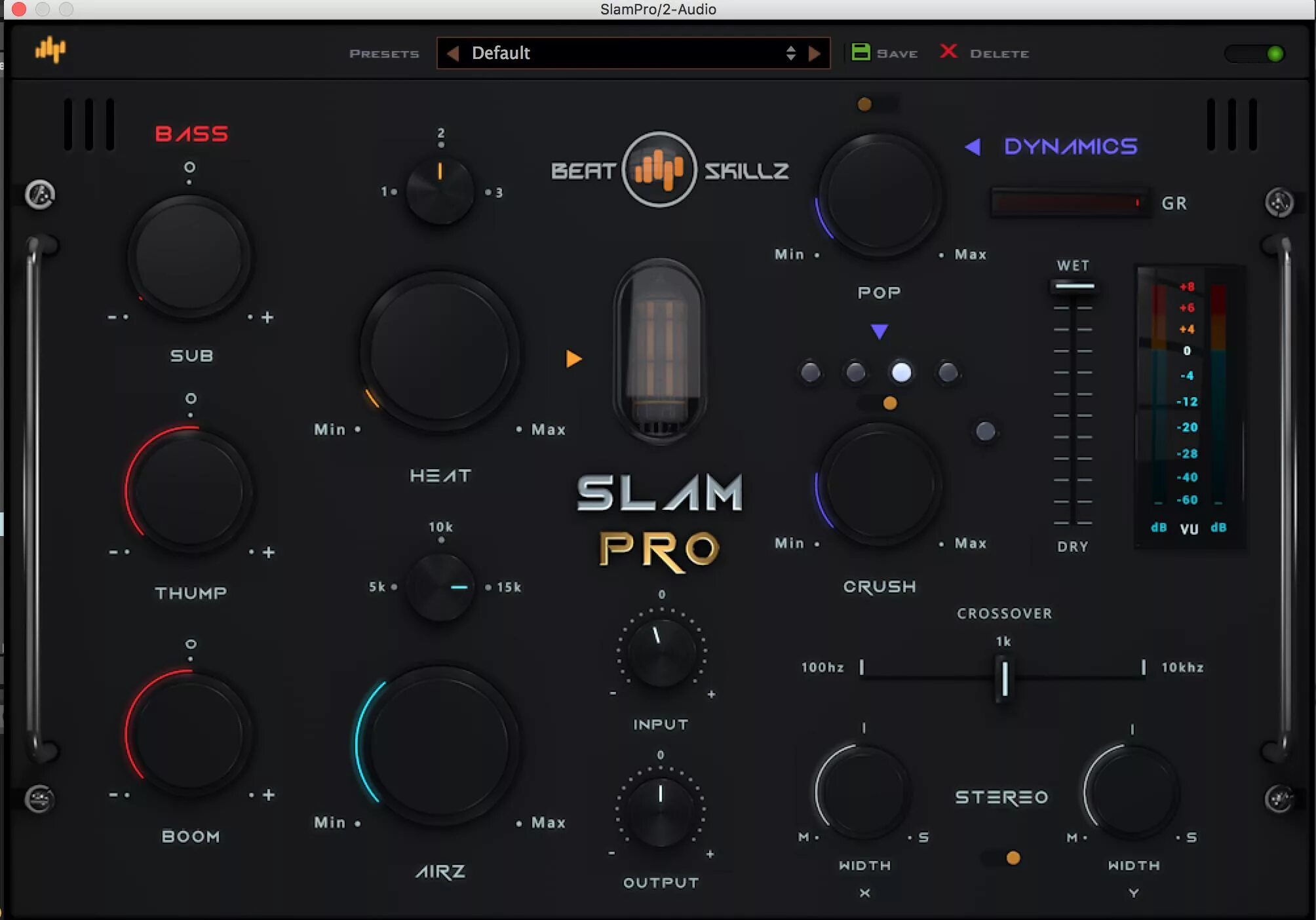
Task: Click the Save preset button
Action: click(x=885, y=52)
